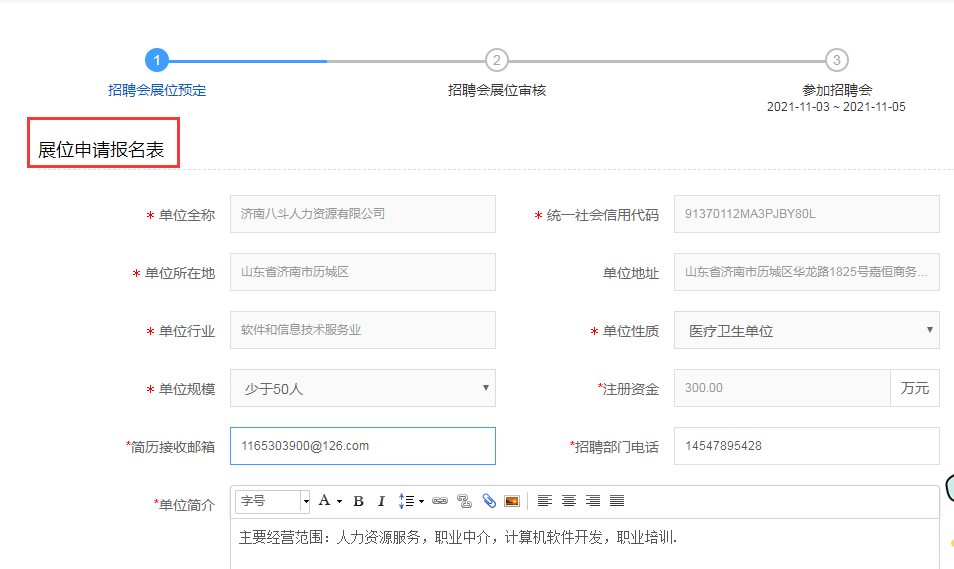Center align the editor text
The width and height of the screenshot is (954, 569).
click(x=569, y=501)
